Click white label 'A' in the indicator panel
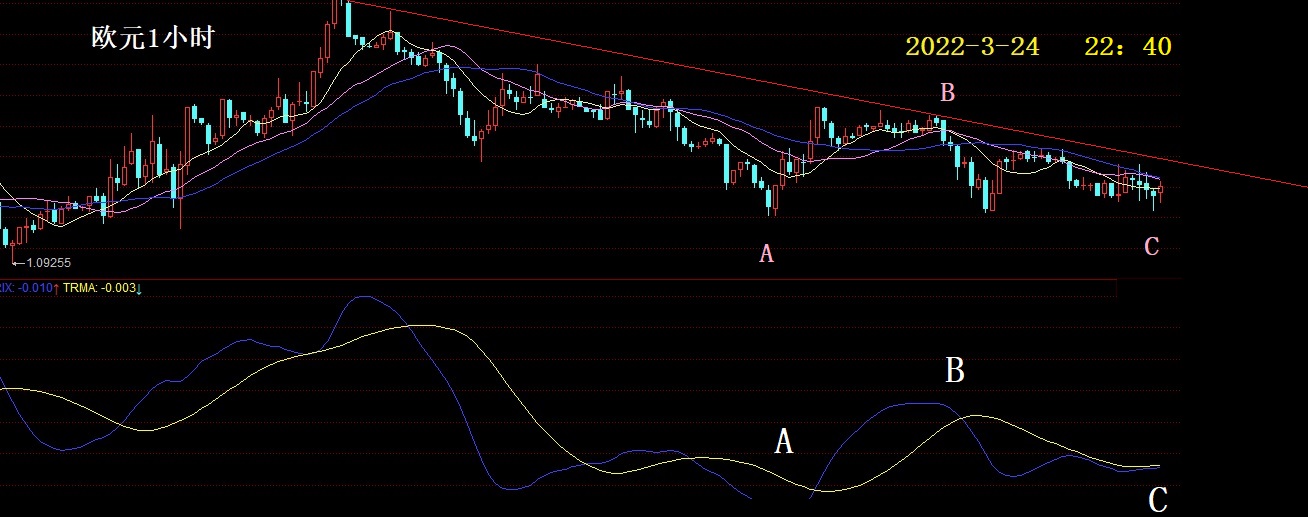 tap(784, 442)
